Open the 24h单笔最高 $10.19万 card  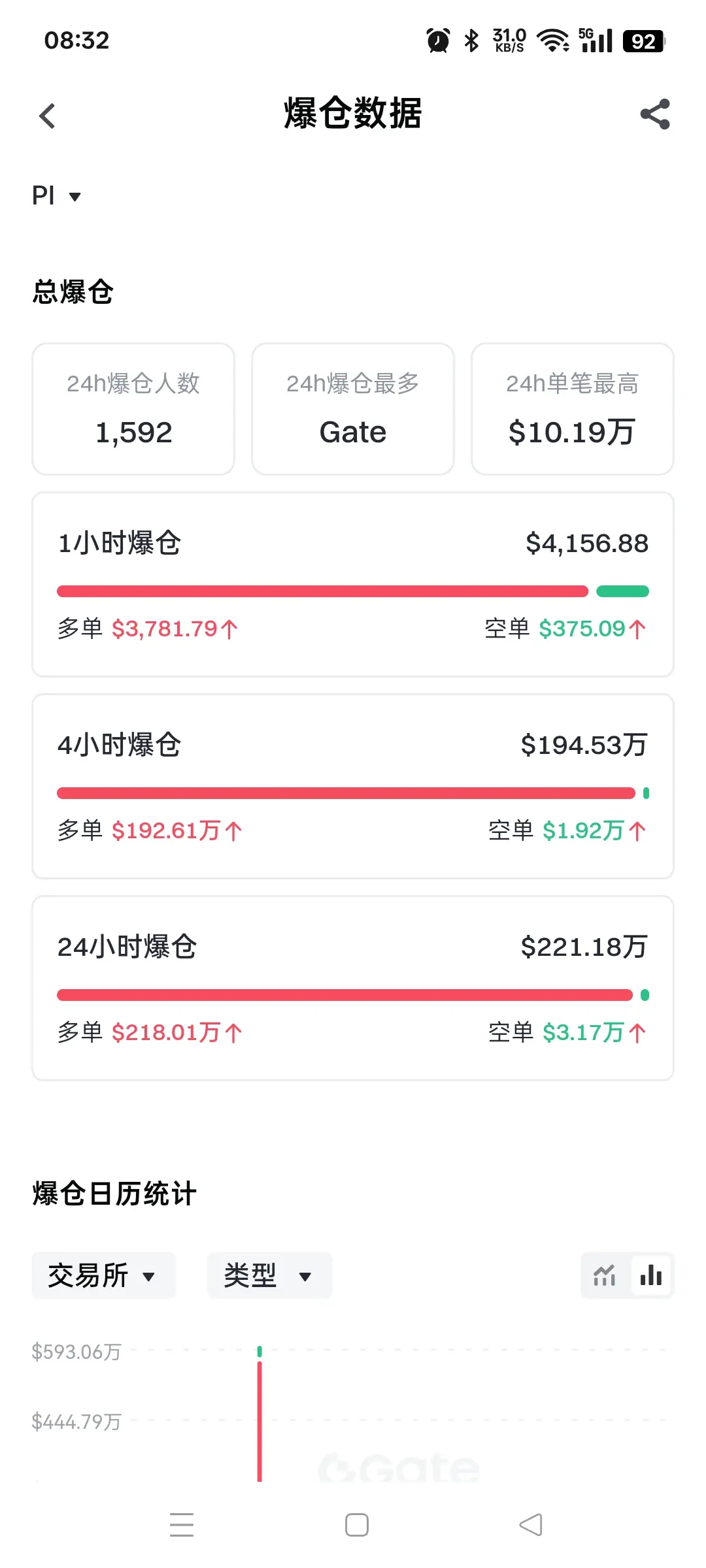pyautogui.click(x=573, y=409)
